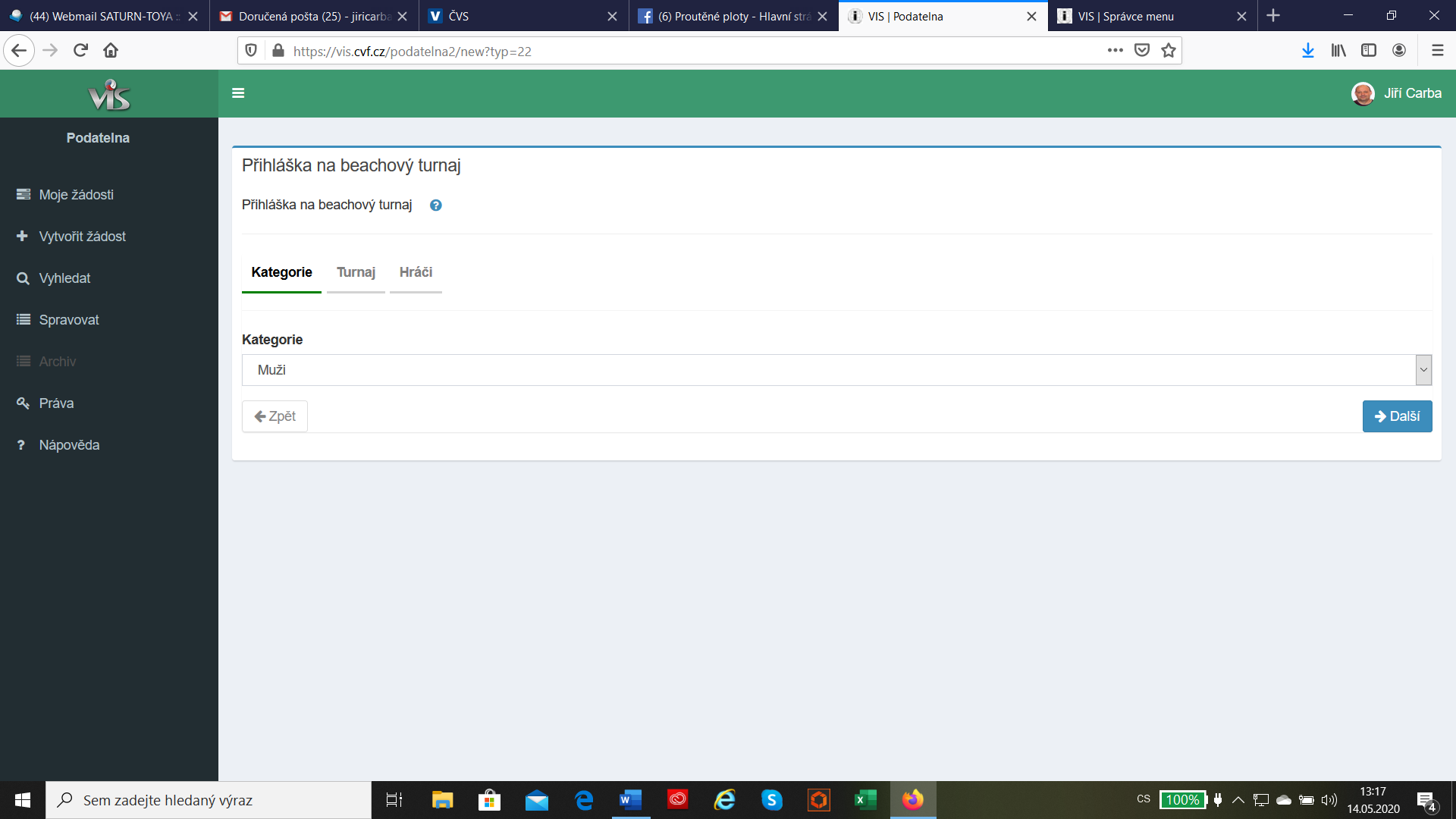Toggle the sidebar with the hamburger menu icon

(x=238, y=93)
